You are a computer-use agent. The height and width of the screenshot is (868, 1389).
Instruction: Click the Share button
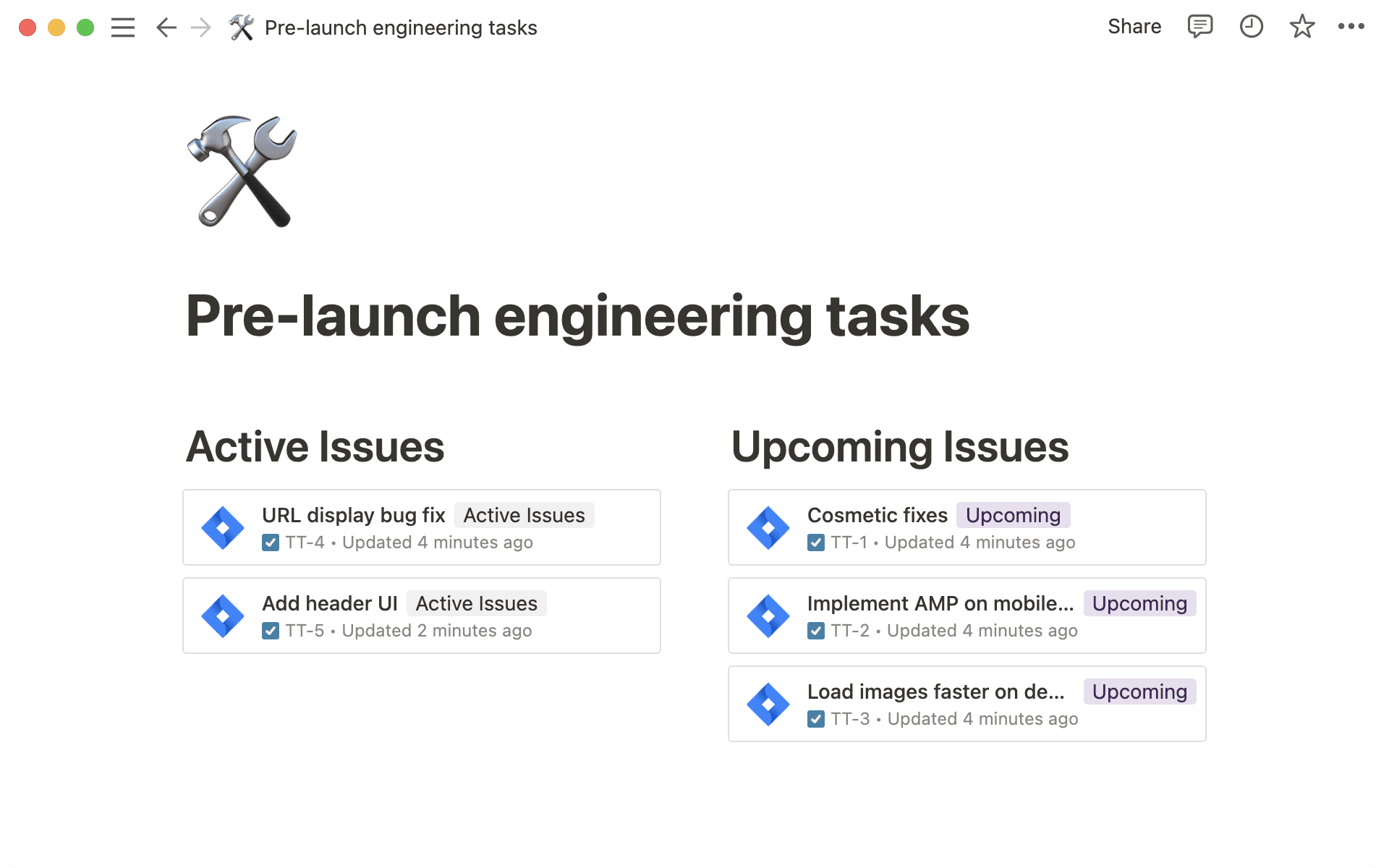click(x=1134, y=27)
